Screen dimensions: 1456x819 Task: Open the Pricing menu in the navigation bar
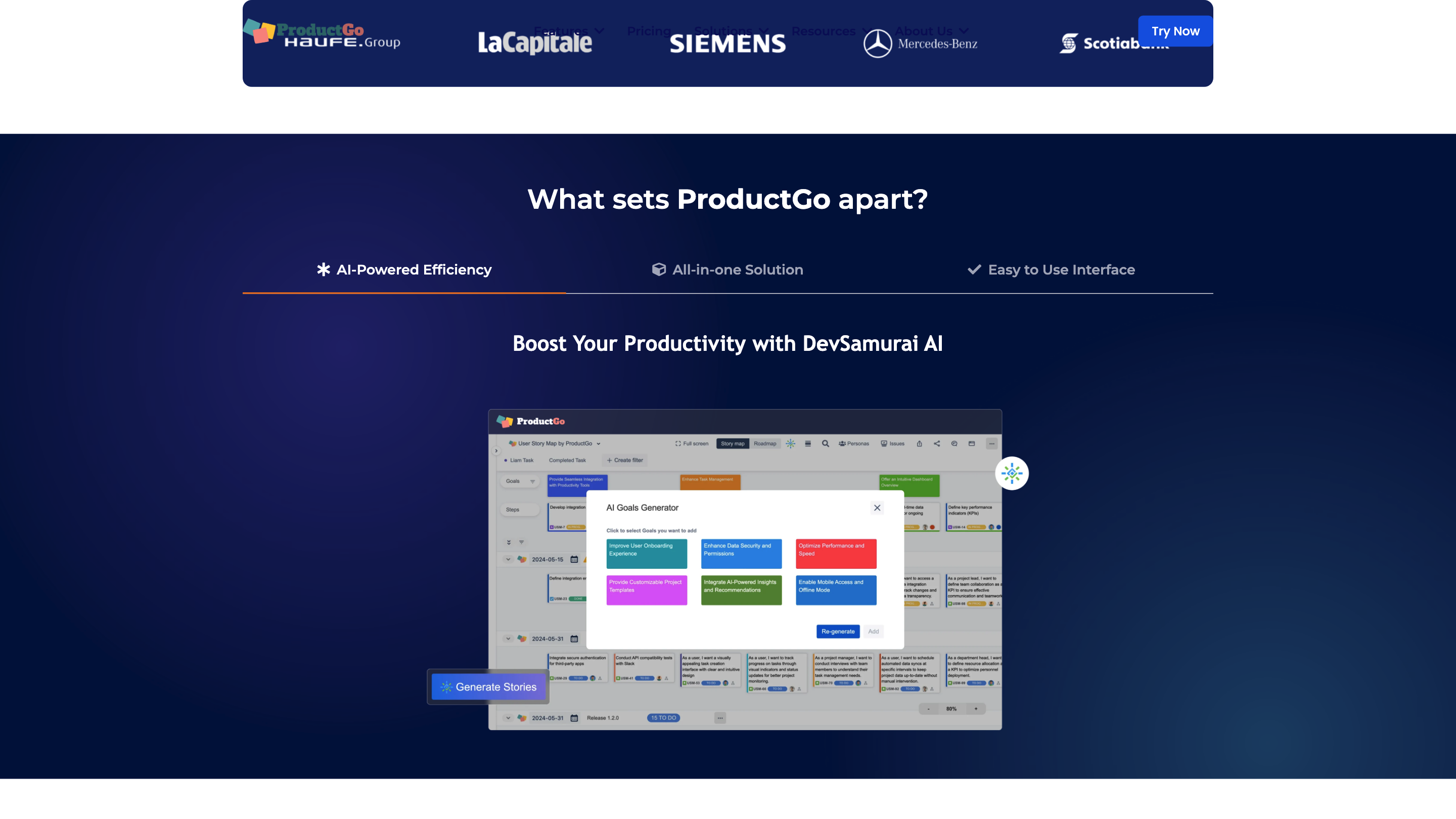click(x=649, y=31)
